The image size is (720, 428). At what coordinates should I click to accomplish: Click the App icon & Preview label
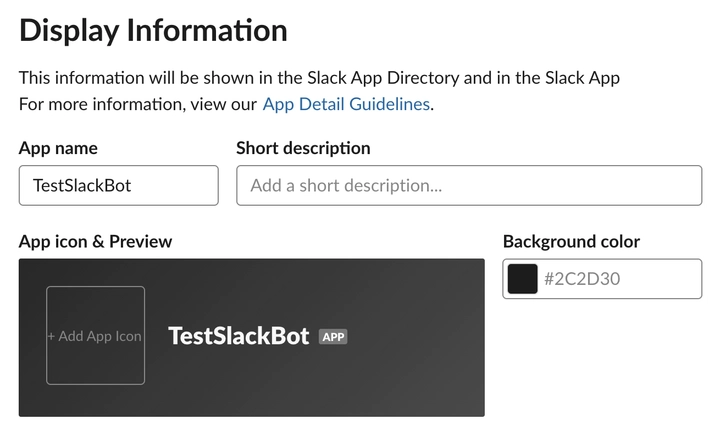96,242
